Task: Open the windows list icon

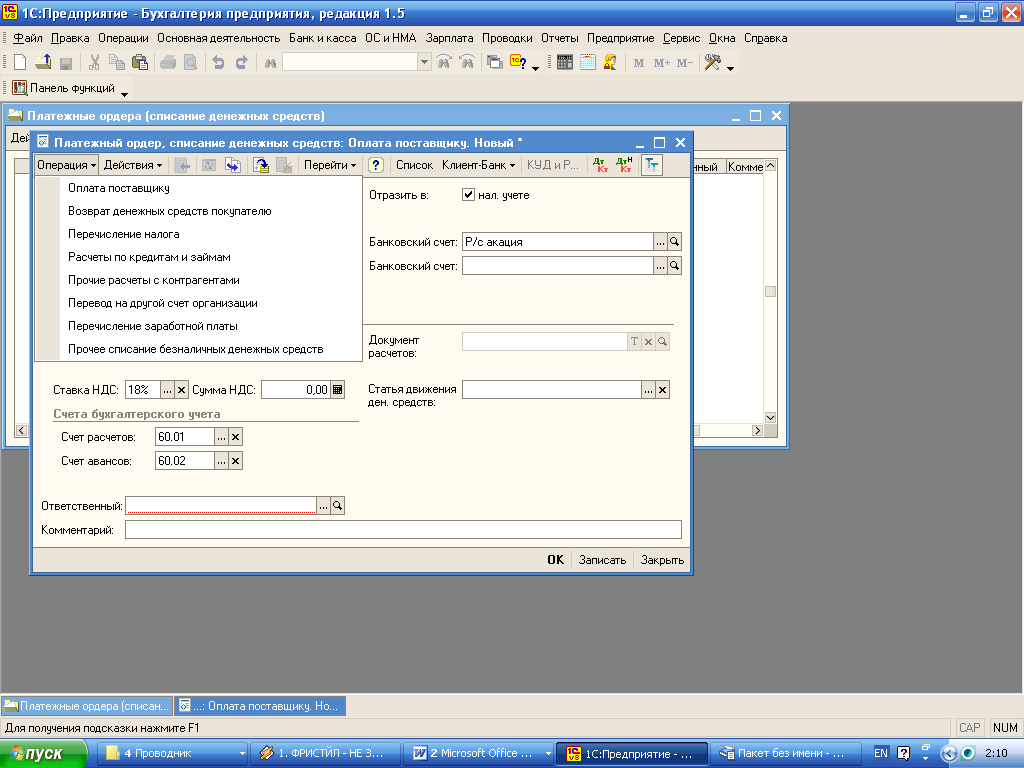Action: tap(495, 63)
